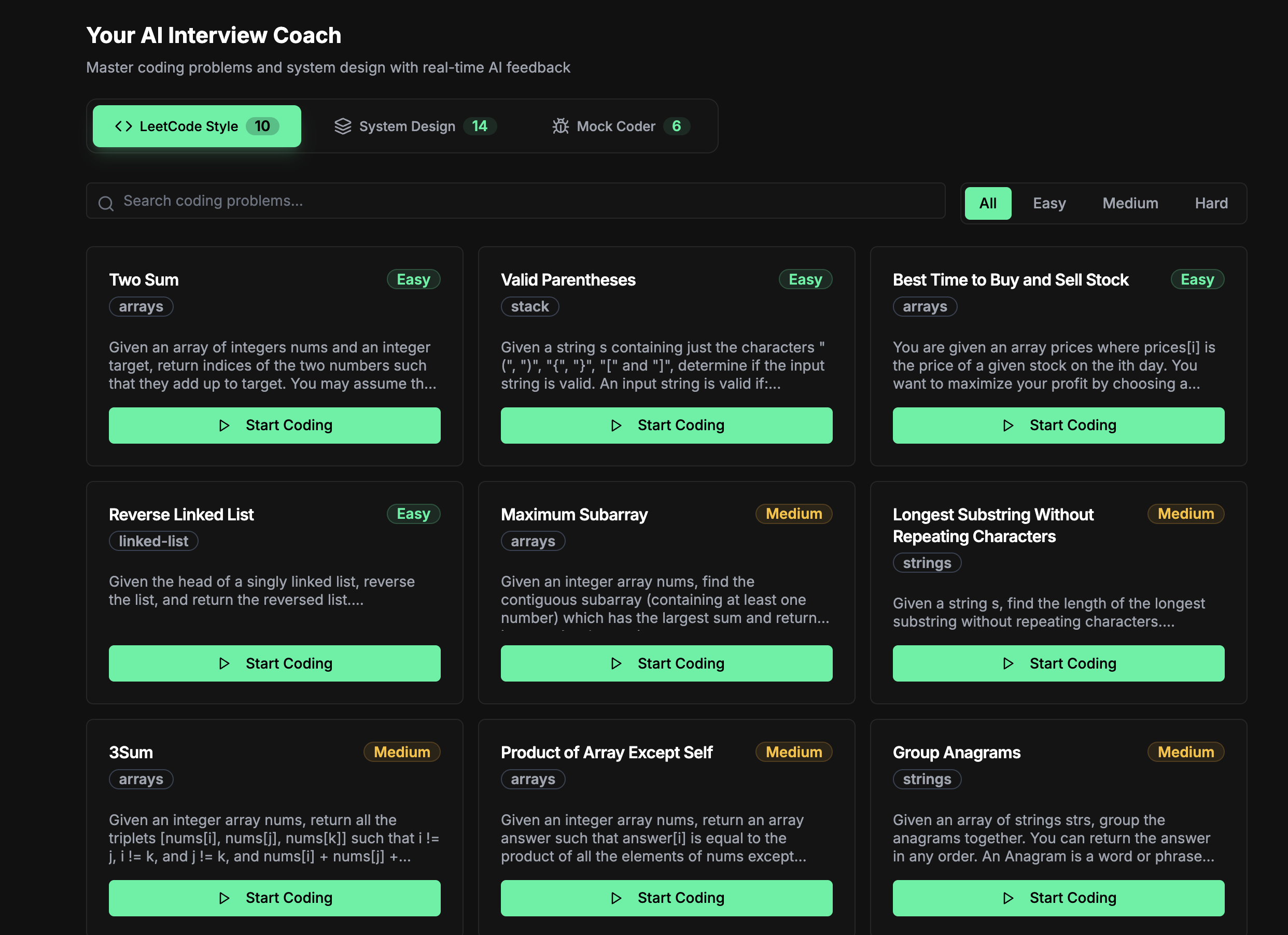The height and width of the screenshot is (935, 1288).
Task: Click play icon on Group Anagrams button
Action: coord(1008,898)
